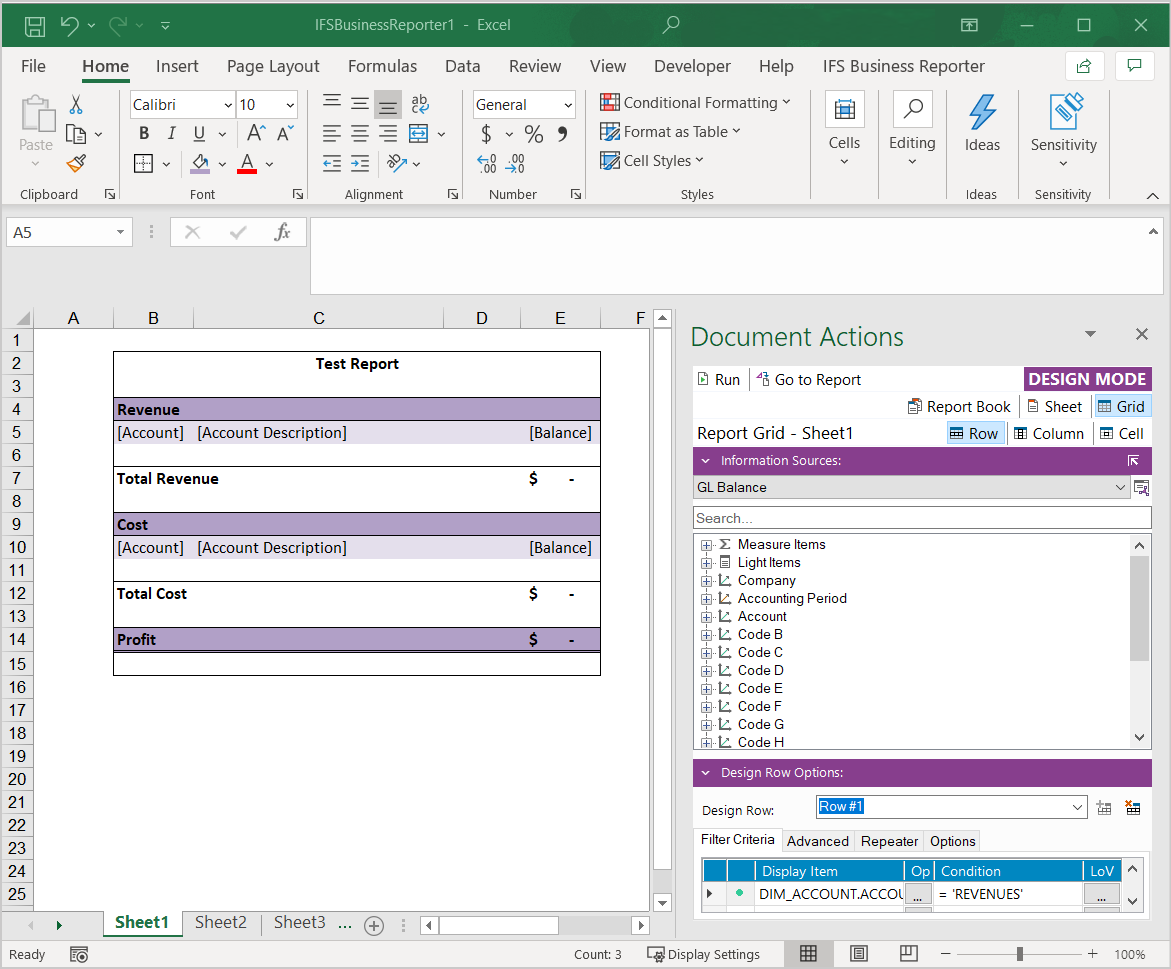1171x969 pixels.
Task: Apply Bold formatting to selection
Action: pyautogui.click(x=144, y=134)
